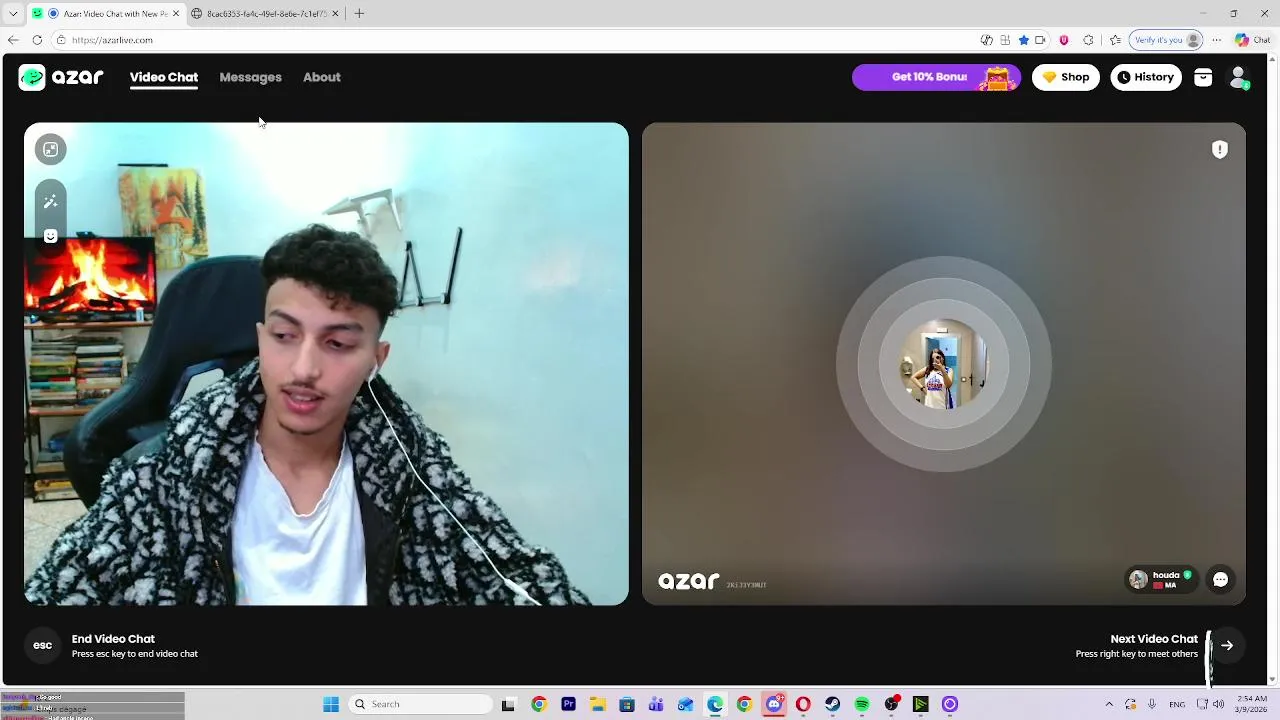The width and height of the screenshot is (1280, 720).
Task: Reload the page
Action: (x=37, y=40)
